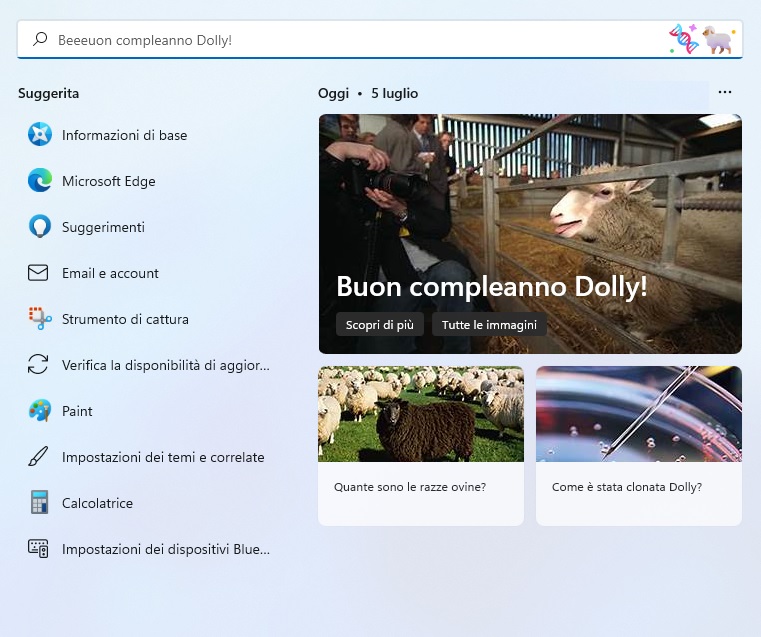This screenshot has height=637, width=761.
Task: Pick 'Strumento di cattura' text
Action: 125,319
